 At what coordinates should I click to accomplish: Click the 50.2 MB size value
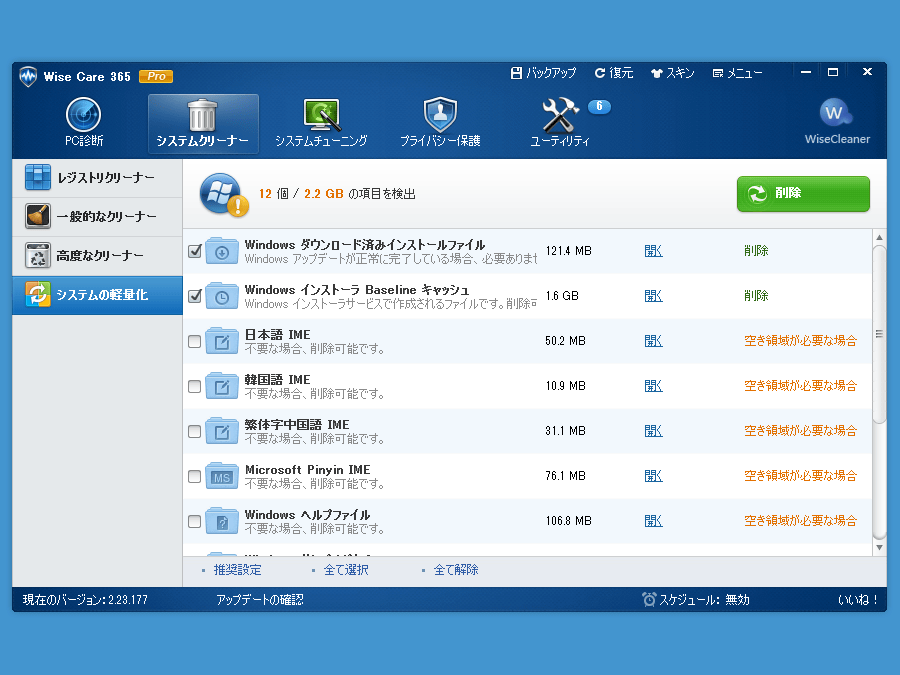pos(565,341)
